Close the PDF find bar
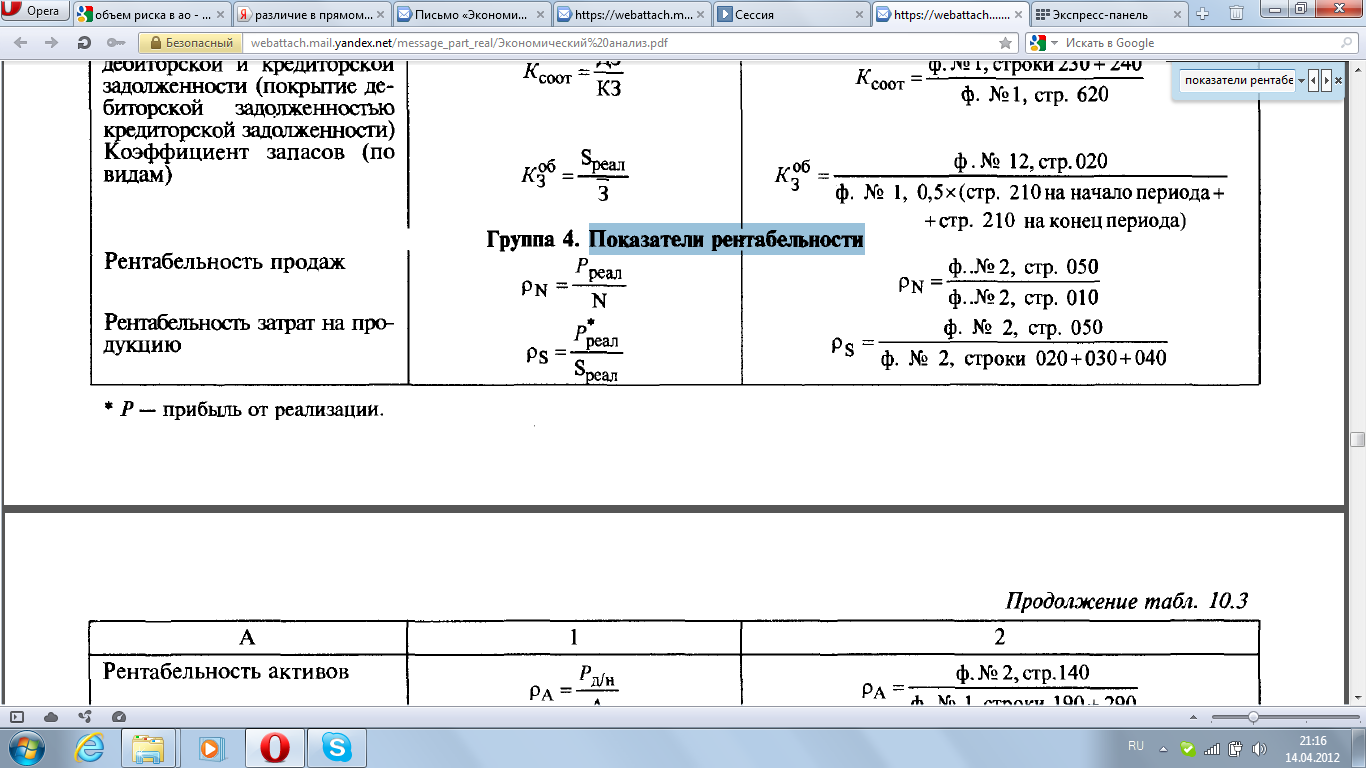The height and width of the screenshot is (768, 1366). coord(1339,80)
